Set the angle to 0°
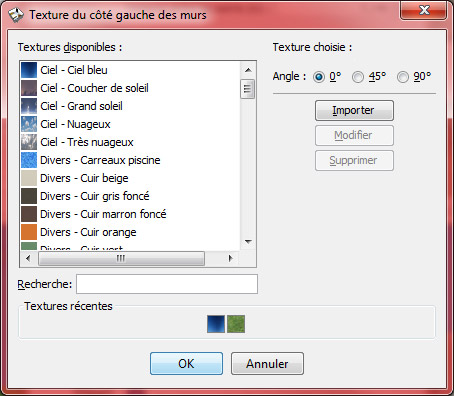Image resolution: width=454 pixels, height=396 pixels. (x=319, y=77)
